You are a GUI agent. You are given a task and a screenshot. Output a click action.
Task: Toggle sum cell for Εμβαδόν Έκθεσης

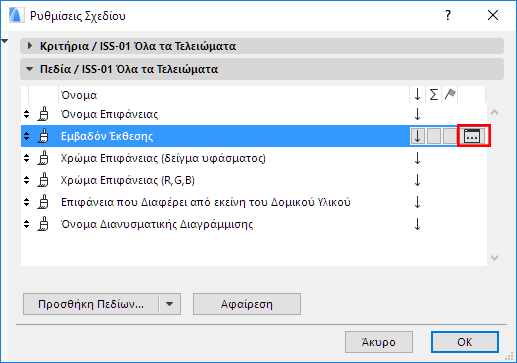pyautogui.click(x=434, y=136)
